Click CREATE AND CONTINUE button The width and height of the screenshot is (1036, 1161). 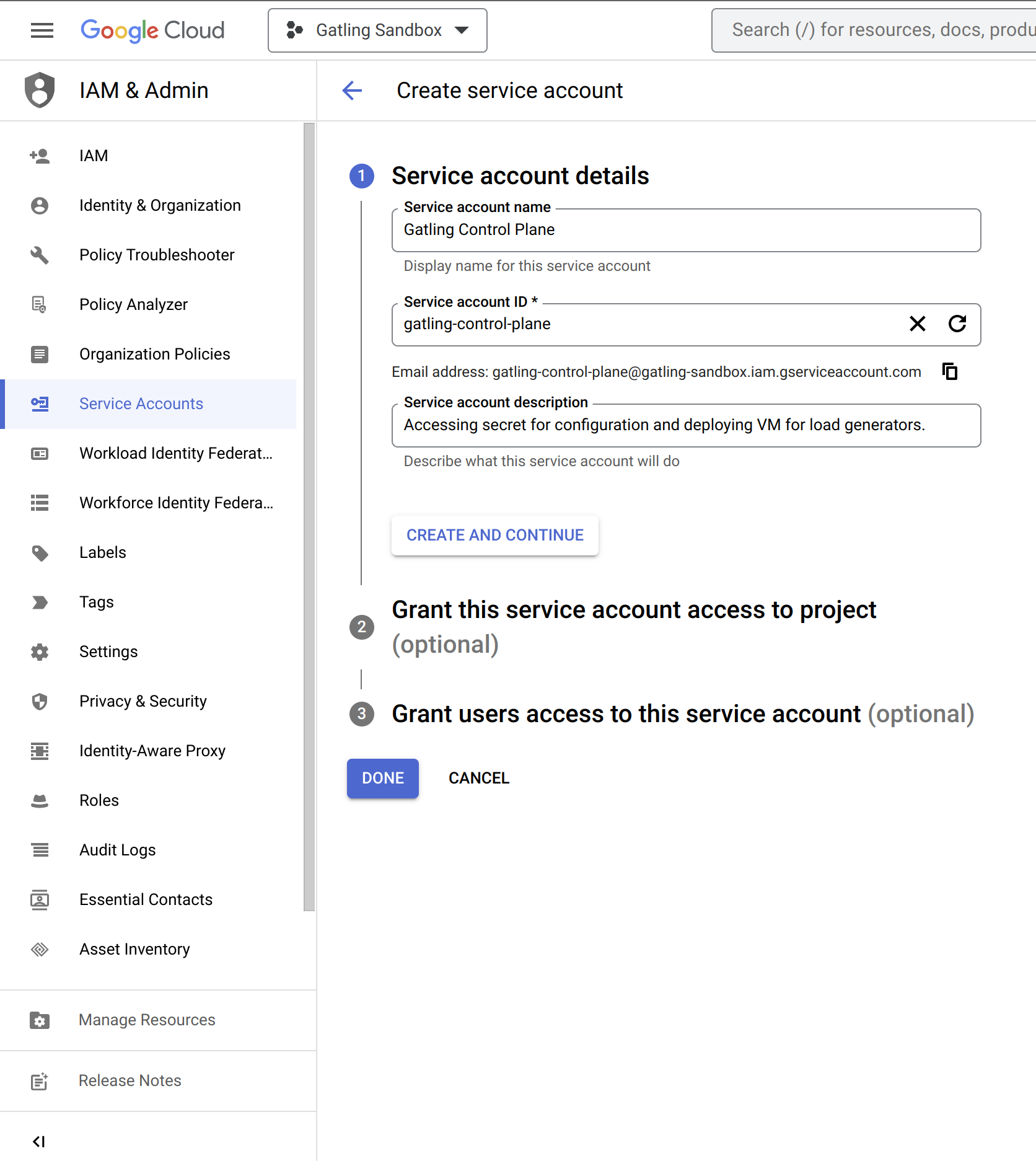point(495,535)
